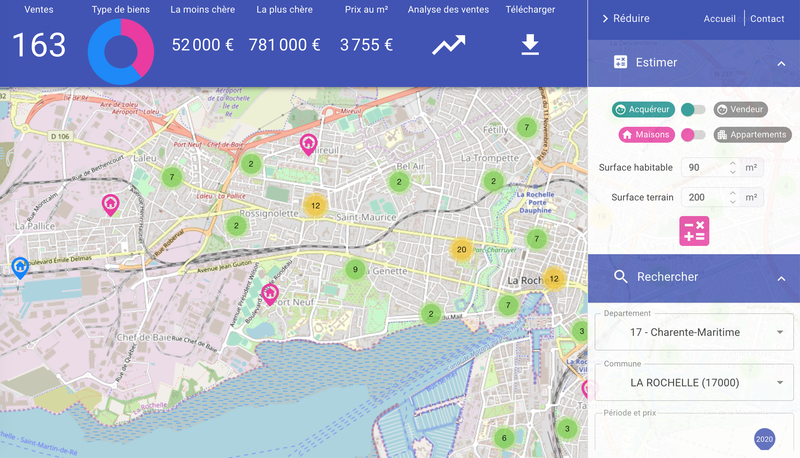Click the sales analysis trend arrow icon

[x=448, y=45]
